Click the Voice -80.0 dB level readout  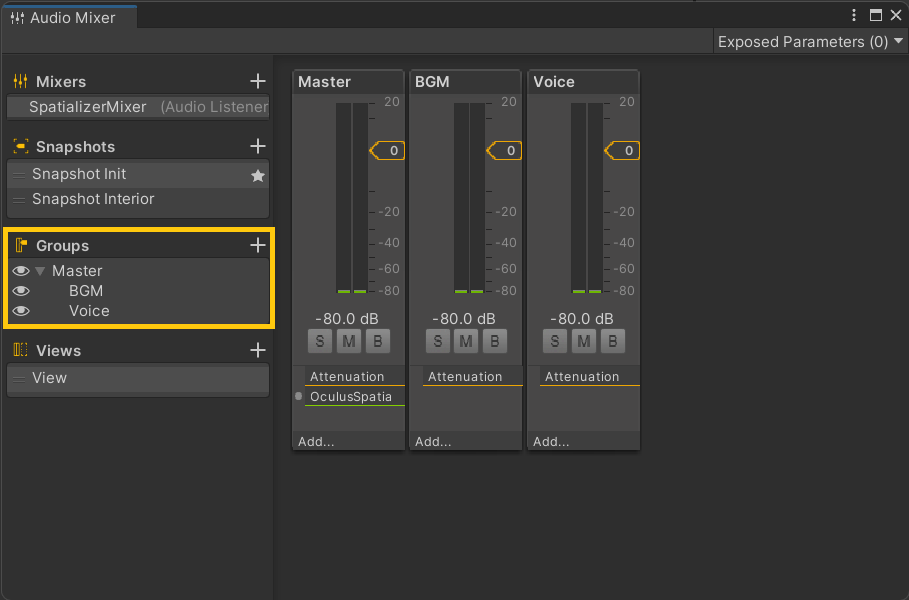(581, 319)
